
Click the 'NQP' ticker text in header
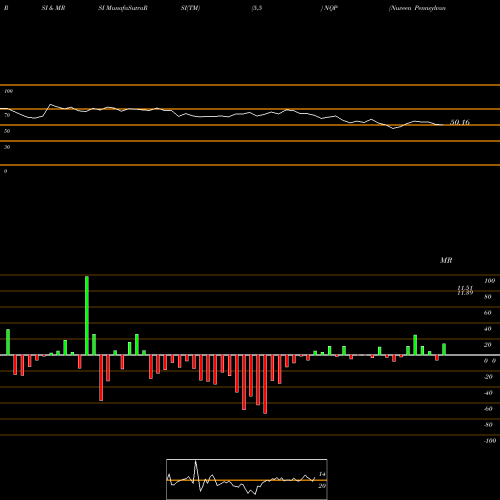[x=330, y=8]
